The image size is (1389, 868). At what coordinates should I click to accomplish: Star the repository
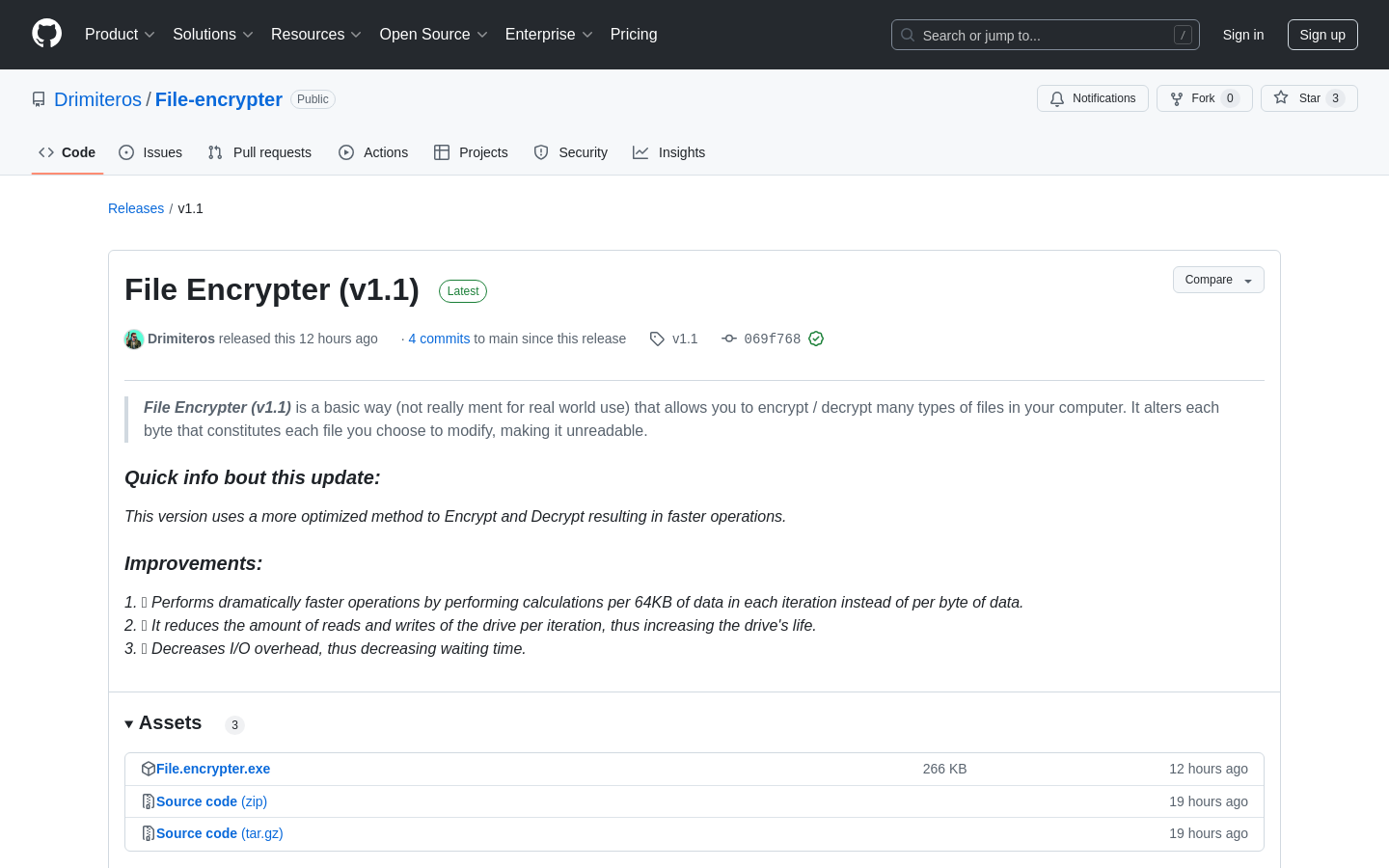pyautogui.click(x=1309, y=98)
